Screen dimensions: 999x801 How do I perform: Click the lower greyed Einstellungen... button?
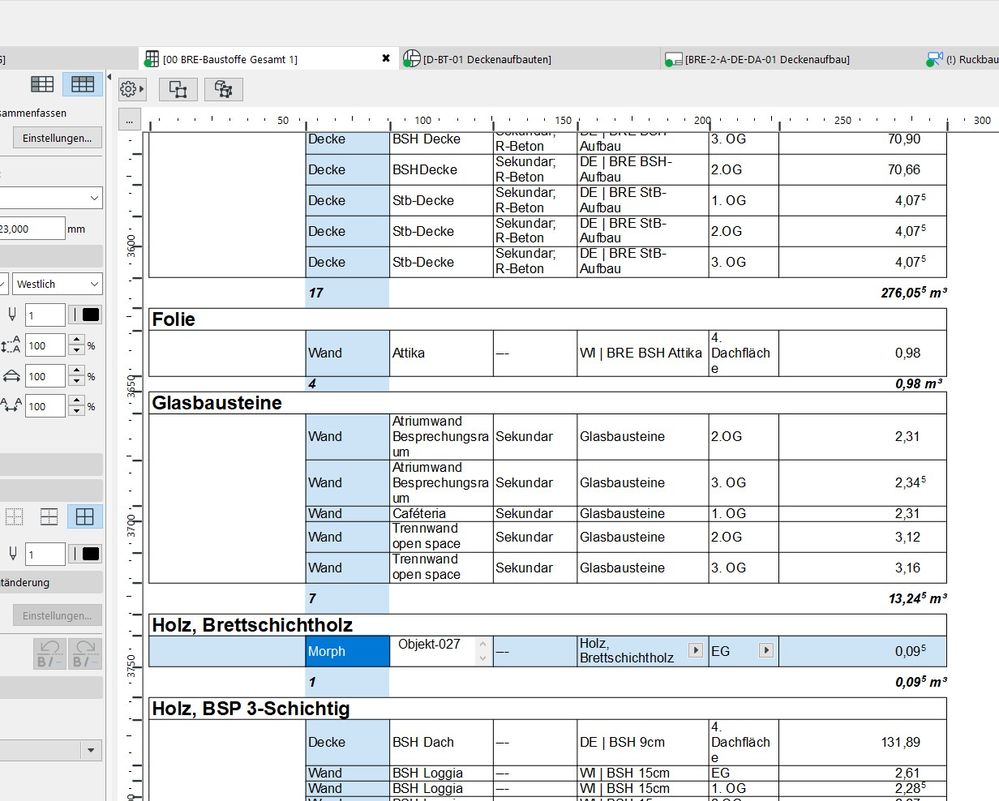[57, 616]
